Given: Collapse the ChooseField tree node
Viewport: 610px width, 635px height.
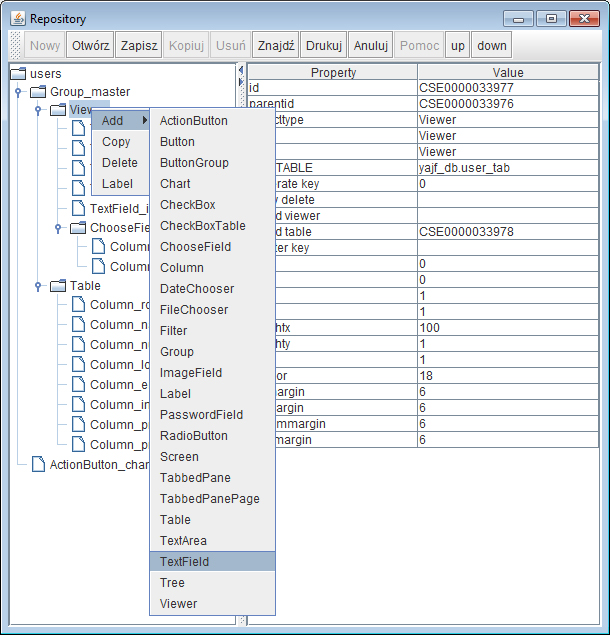Looking at the screenshot, I should (58, 228).
